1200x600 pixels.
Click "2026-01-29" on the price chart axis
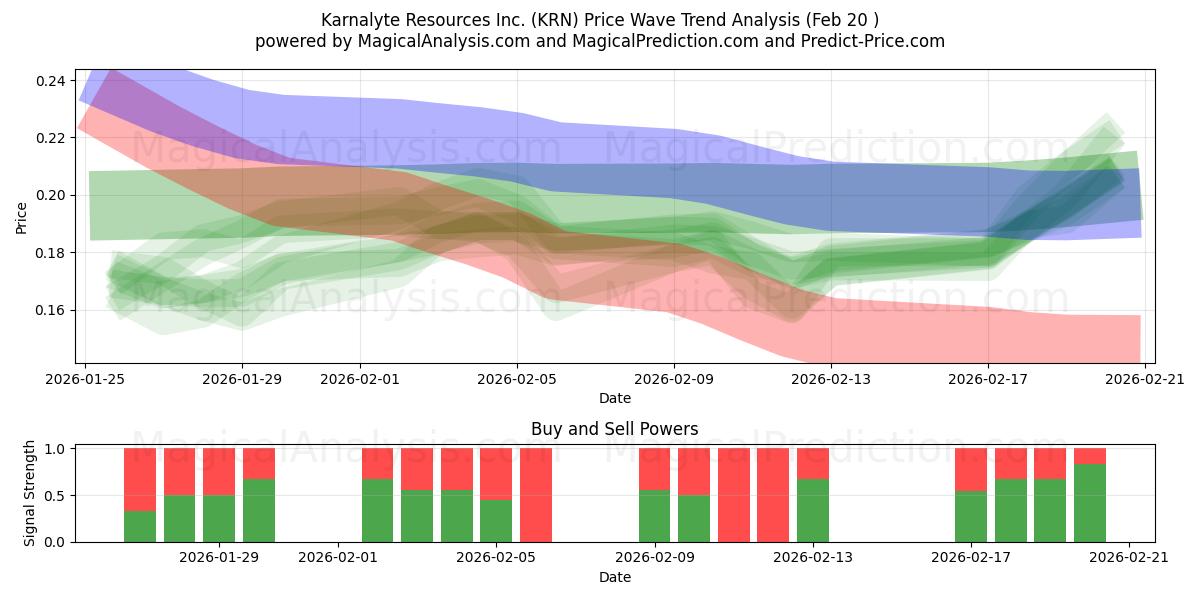click(242, 379)
